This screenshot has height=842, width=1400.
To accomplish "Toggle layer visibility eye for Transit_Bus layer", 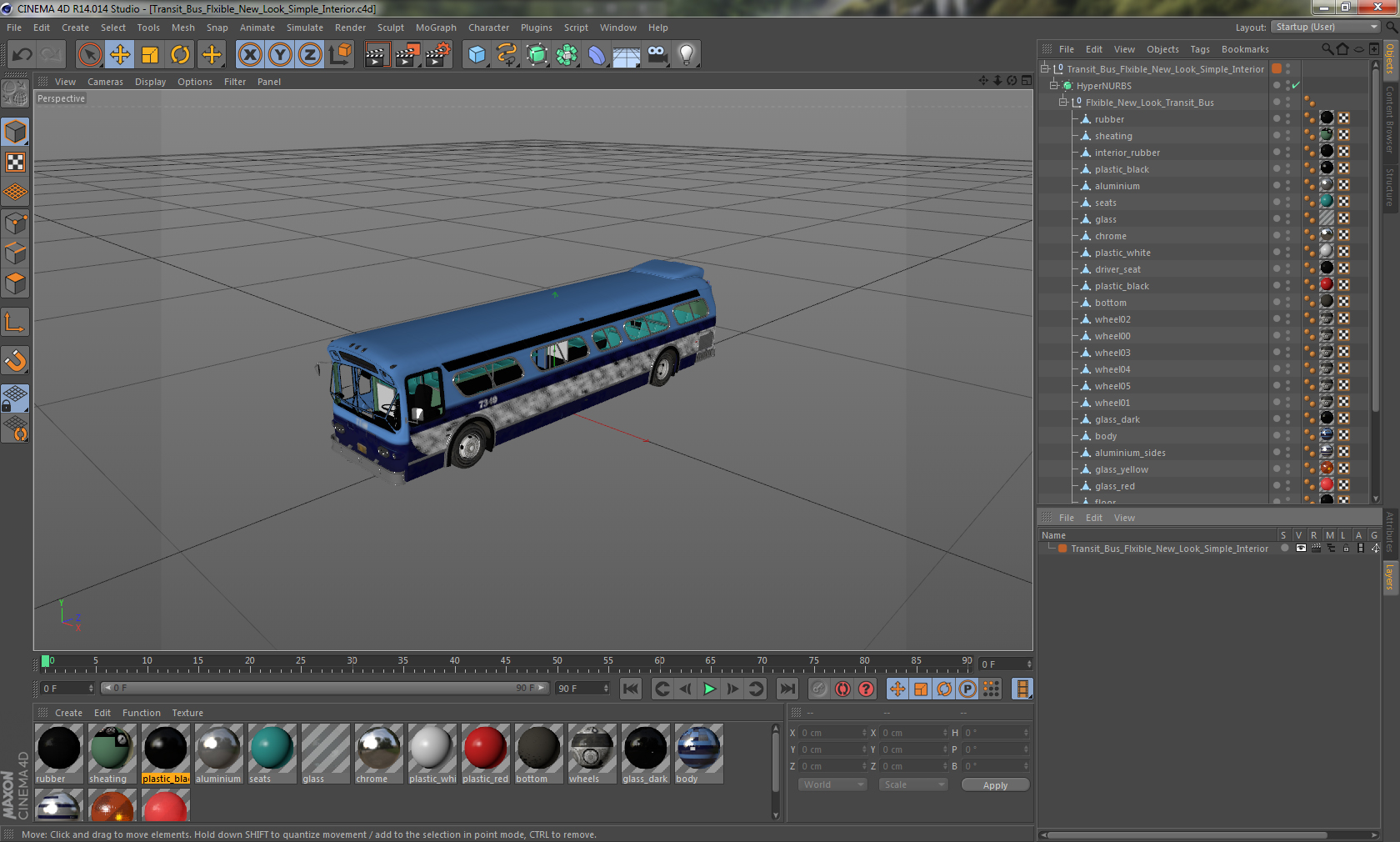I will (1301, 549).
